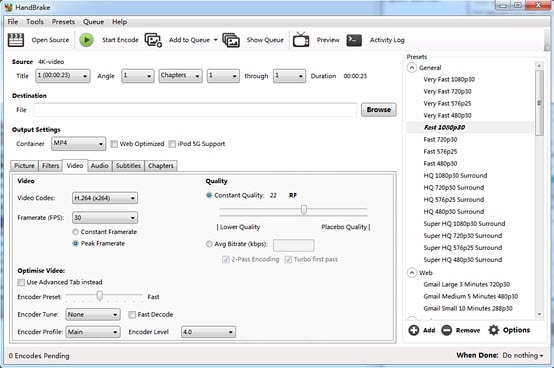Open the File menu

coord(13,22)
